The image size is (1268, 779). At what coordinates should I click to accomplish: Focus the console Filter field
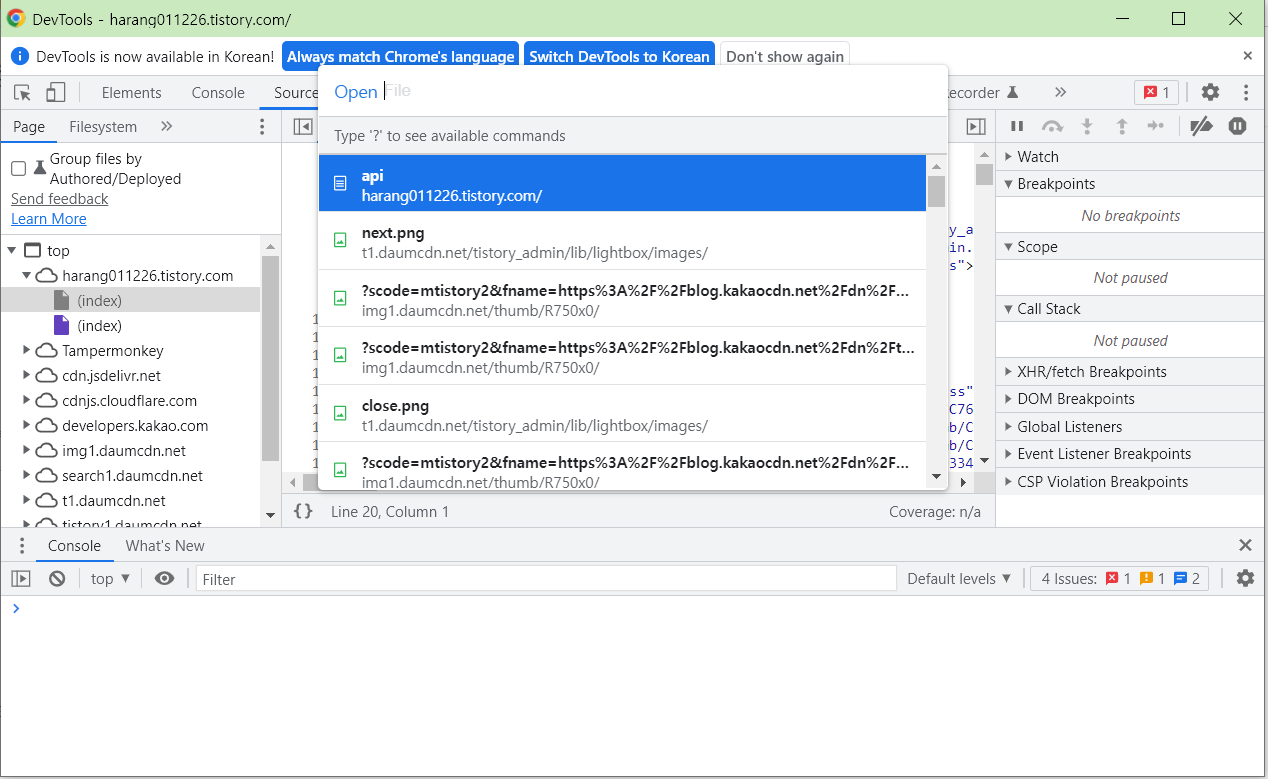[546, 578]
